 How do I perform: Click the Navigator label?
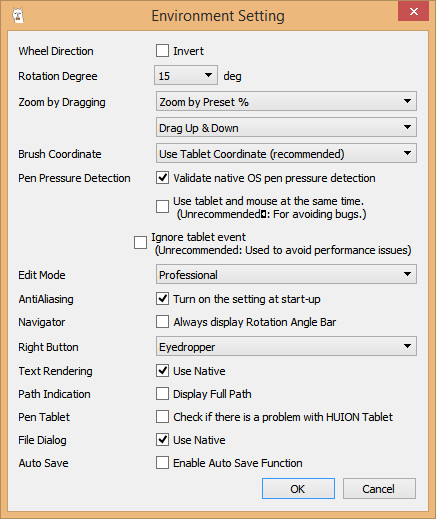tap(42, 322)
